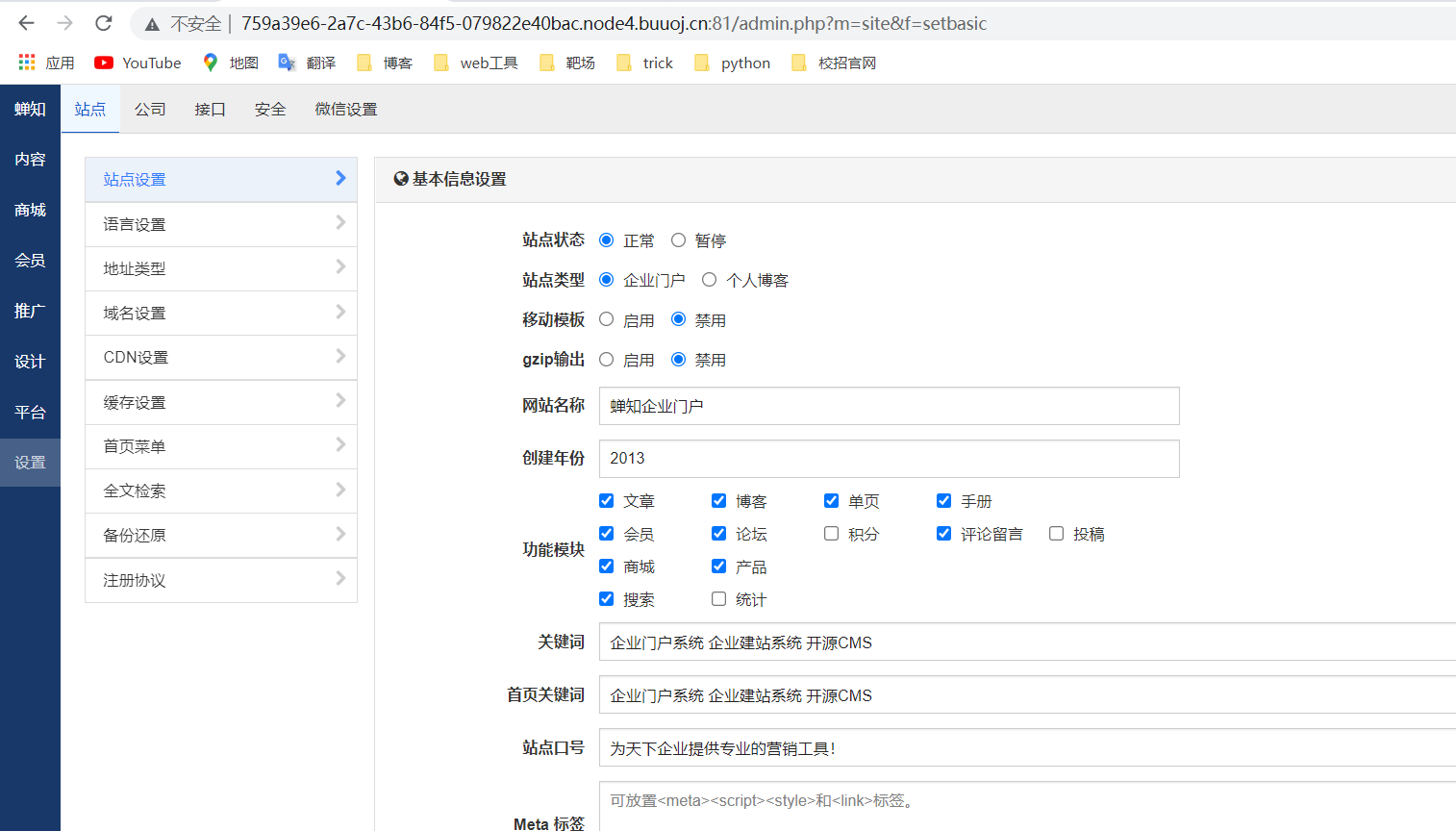The width and height of the screenshot is (1456, 831).
Task: Enable the 投稿 feature checkbox
Action: [x=1056, y=533]
